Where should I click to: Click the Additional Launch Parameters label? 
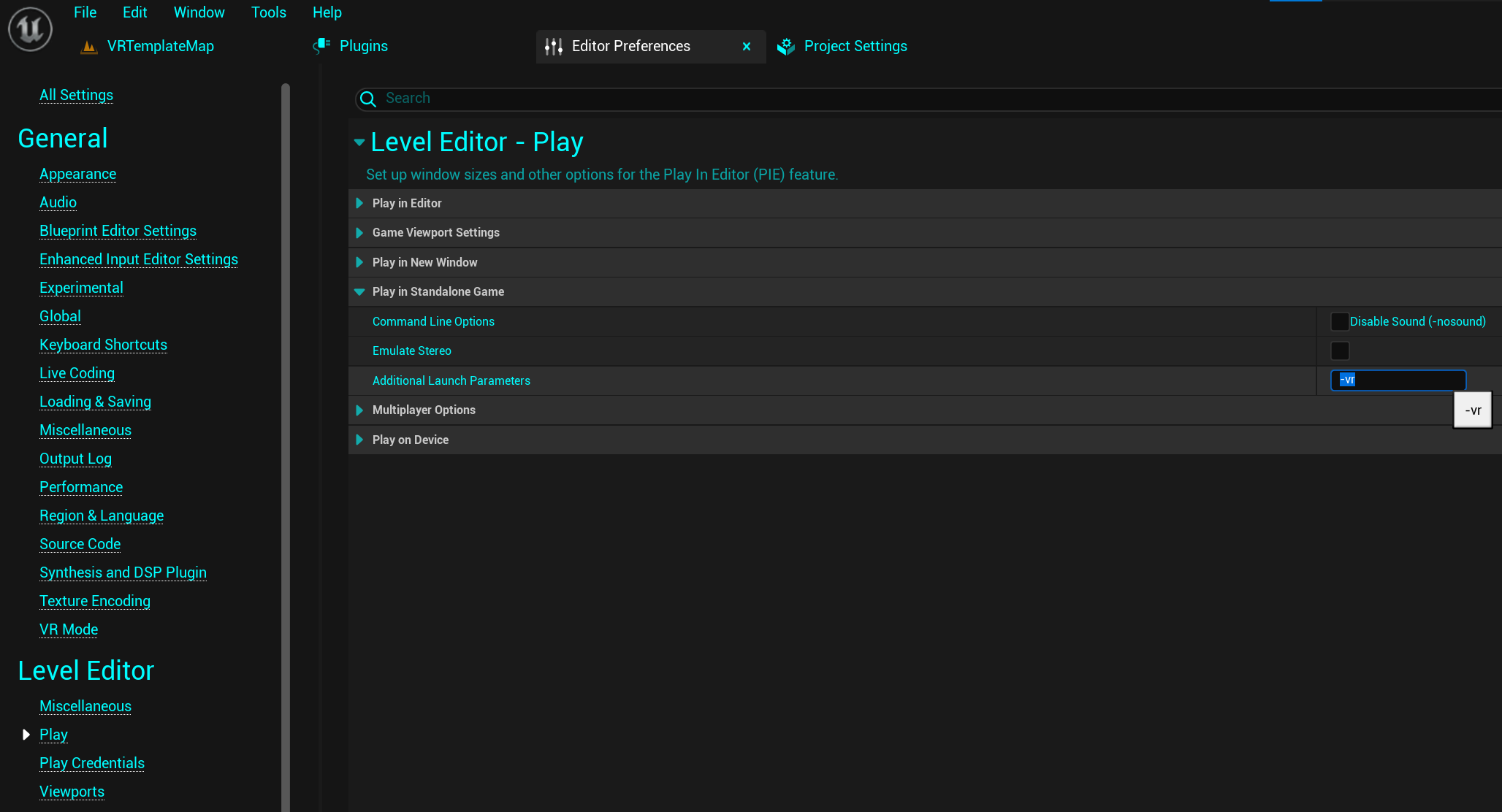[x=451, y=380]
